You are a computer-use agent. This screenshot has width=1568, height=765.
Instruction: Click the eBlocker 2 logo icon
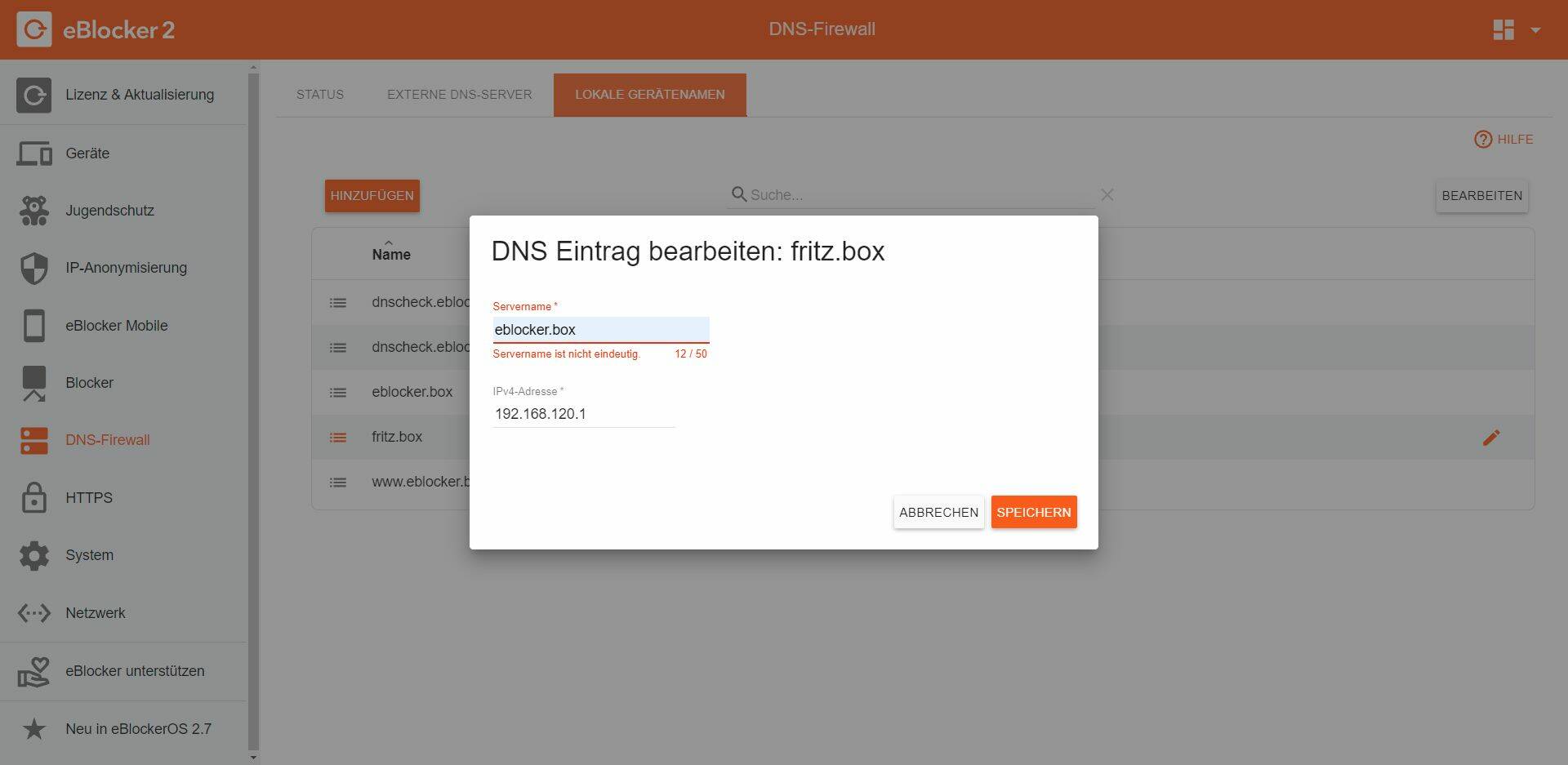[x=33, y=29]
